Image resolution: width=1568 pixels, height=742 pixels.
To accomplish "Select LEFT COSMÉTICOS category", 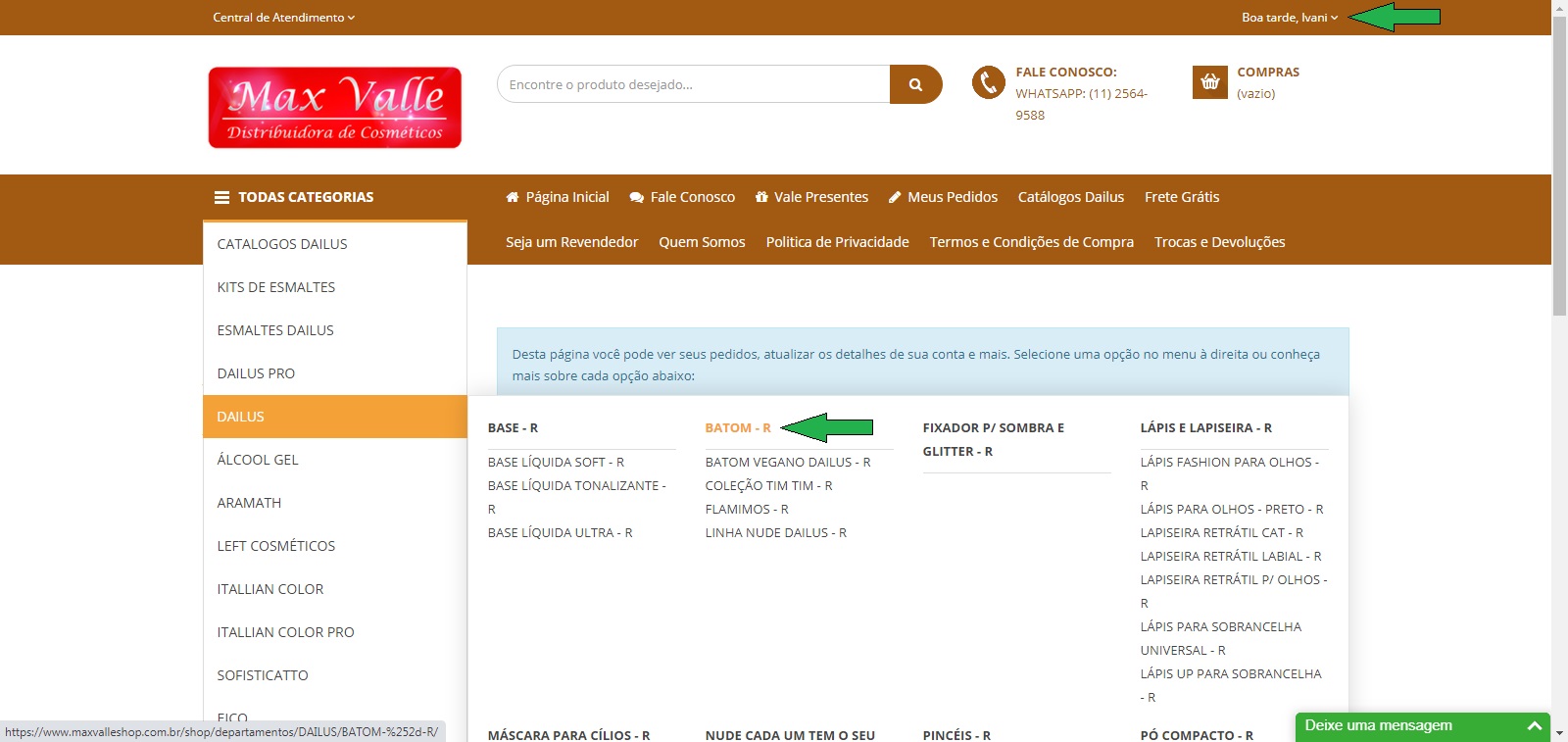I will point(334,546).
